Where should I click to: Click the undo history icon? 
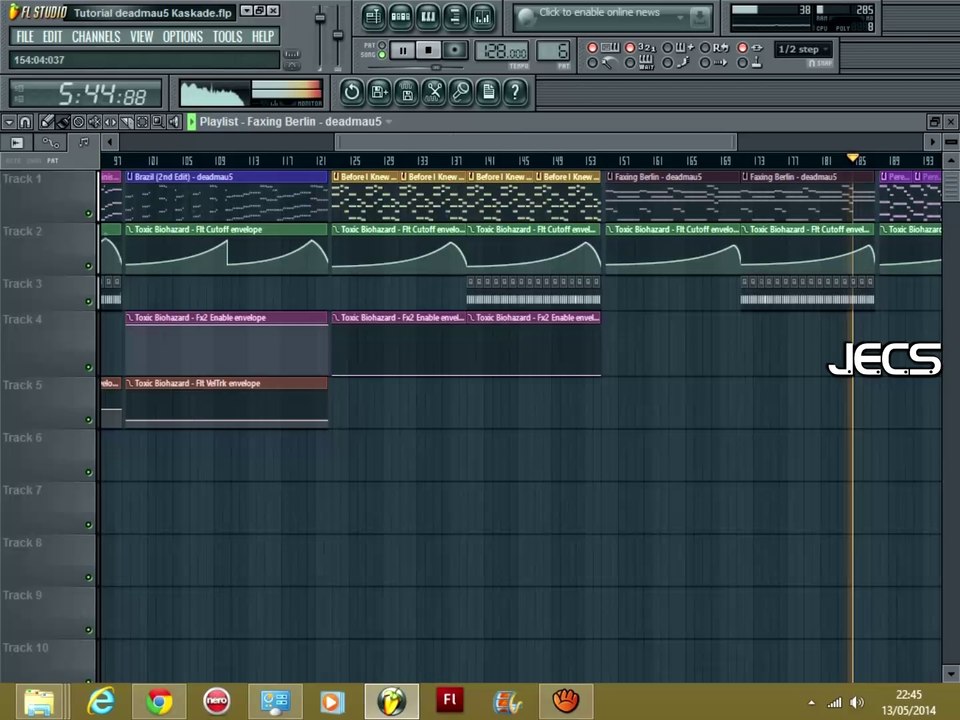point(352,93)
